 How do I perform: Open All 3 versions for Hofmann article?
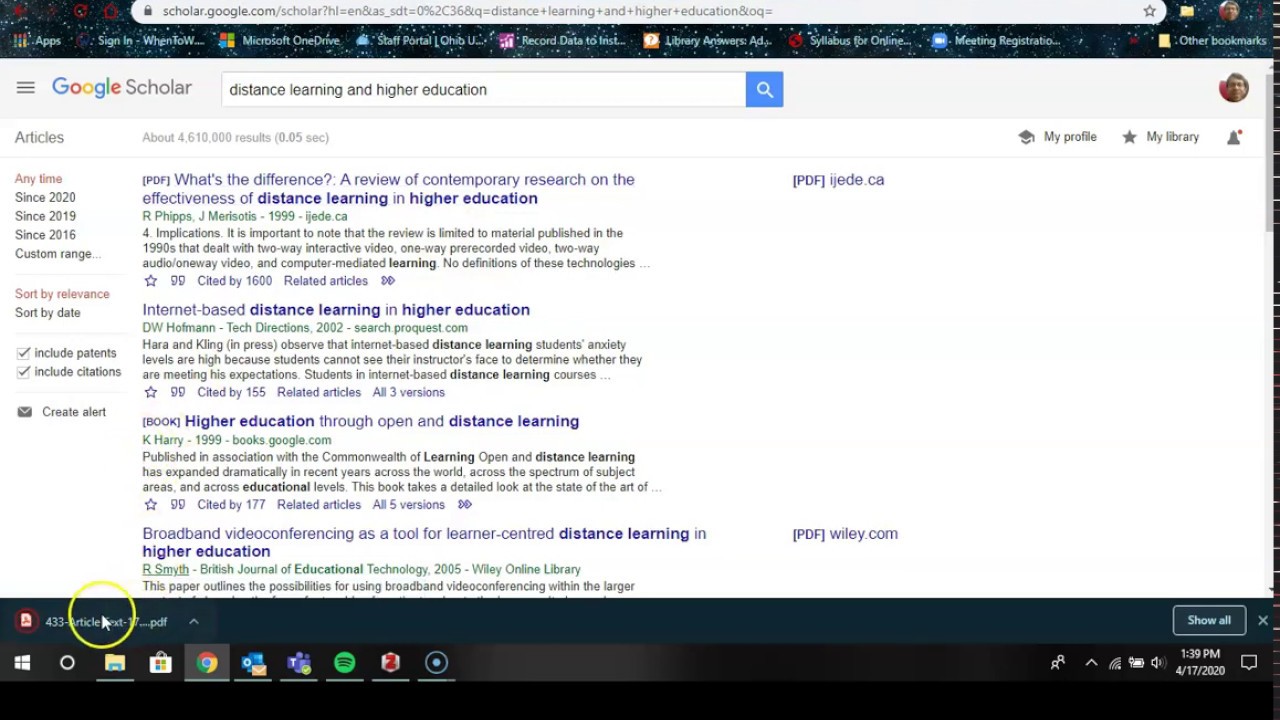[409, 392]
